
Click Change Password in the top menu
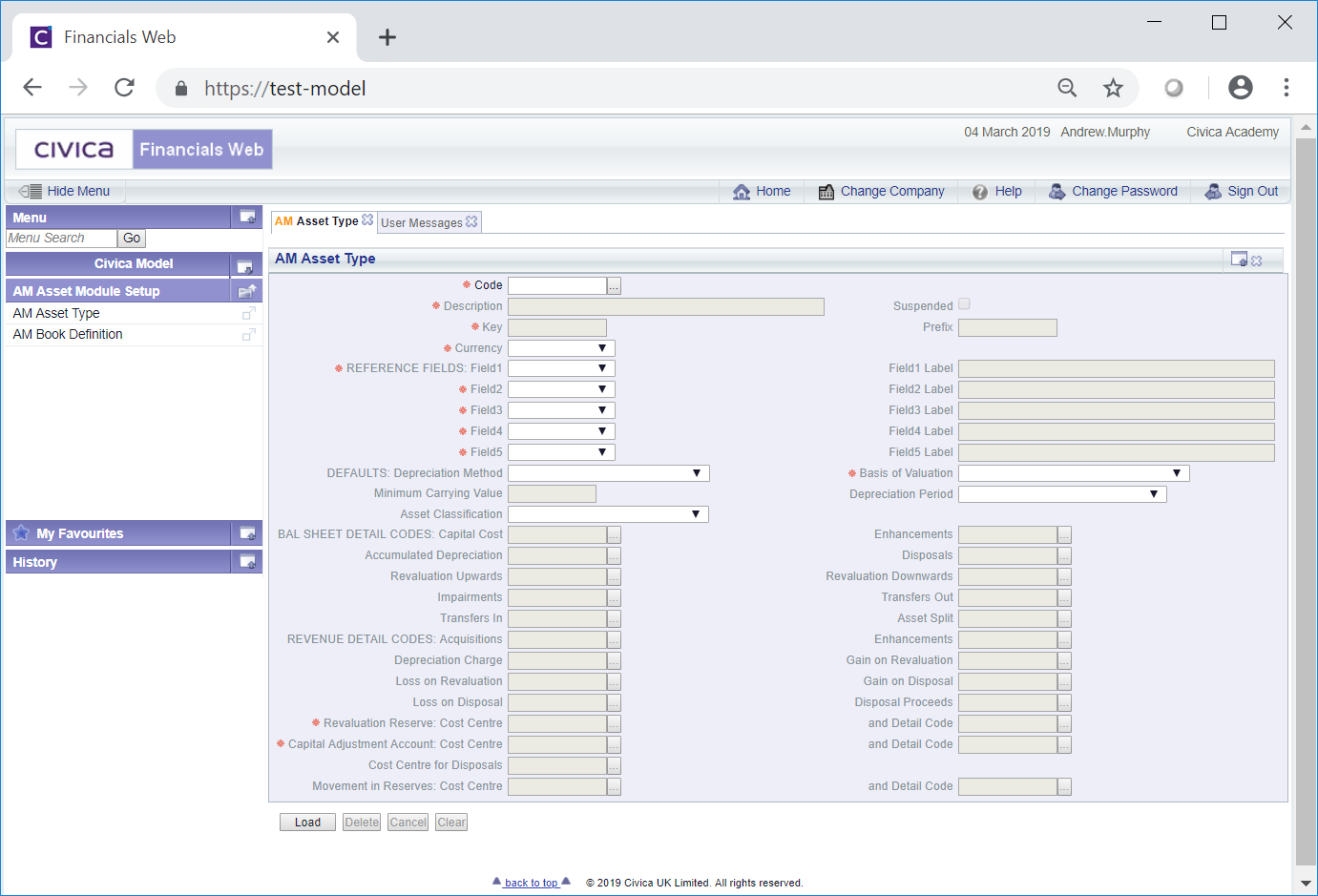tap(1113, 191)
